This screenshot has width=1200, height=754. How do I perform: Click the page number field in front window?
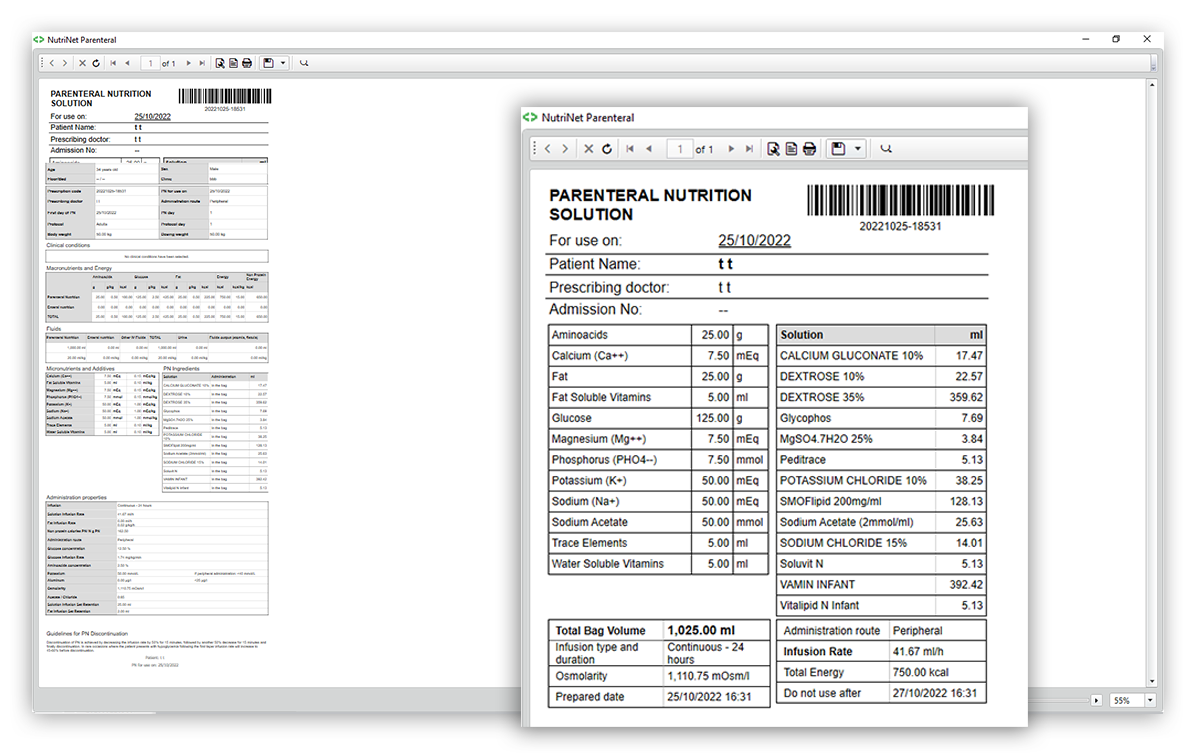click(679, 149)
